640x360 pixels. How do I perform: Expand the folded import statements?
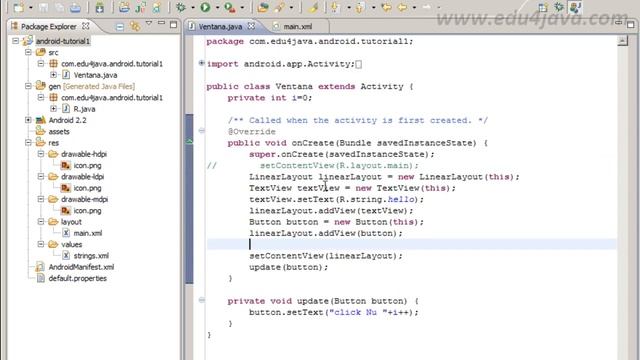[x=202, y=63]
